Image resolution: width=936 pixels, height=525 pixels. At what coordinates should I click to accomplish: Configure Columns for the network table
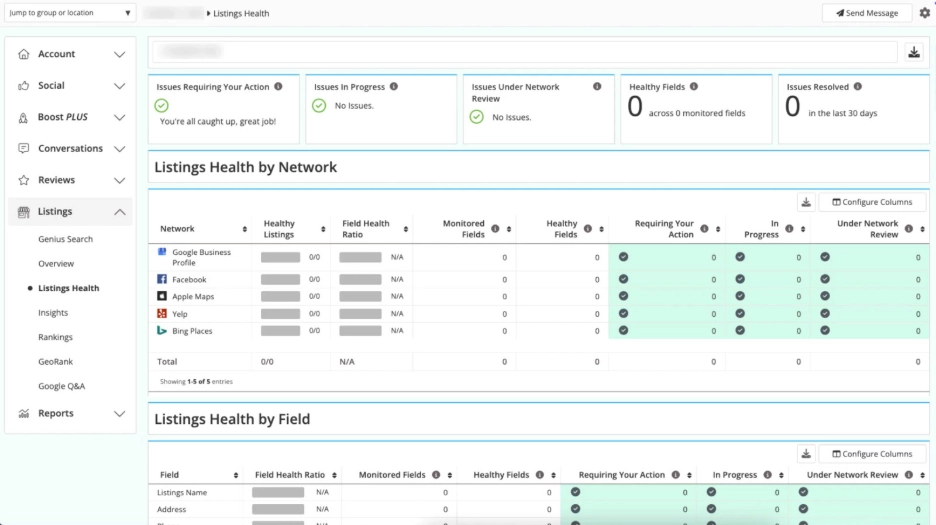click(872, 202)
